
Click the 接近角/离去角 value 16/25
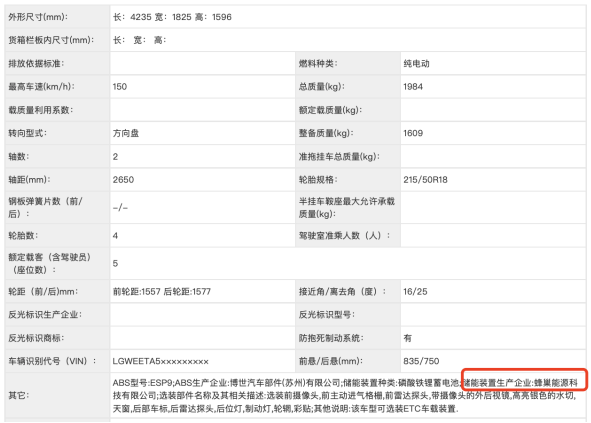(415, 291)
